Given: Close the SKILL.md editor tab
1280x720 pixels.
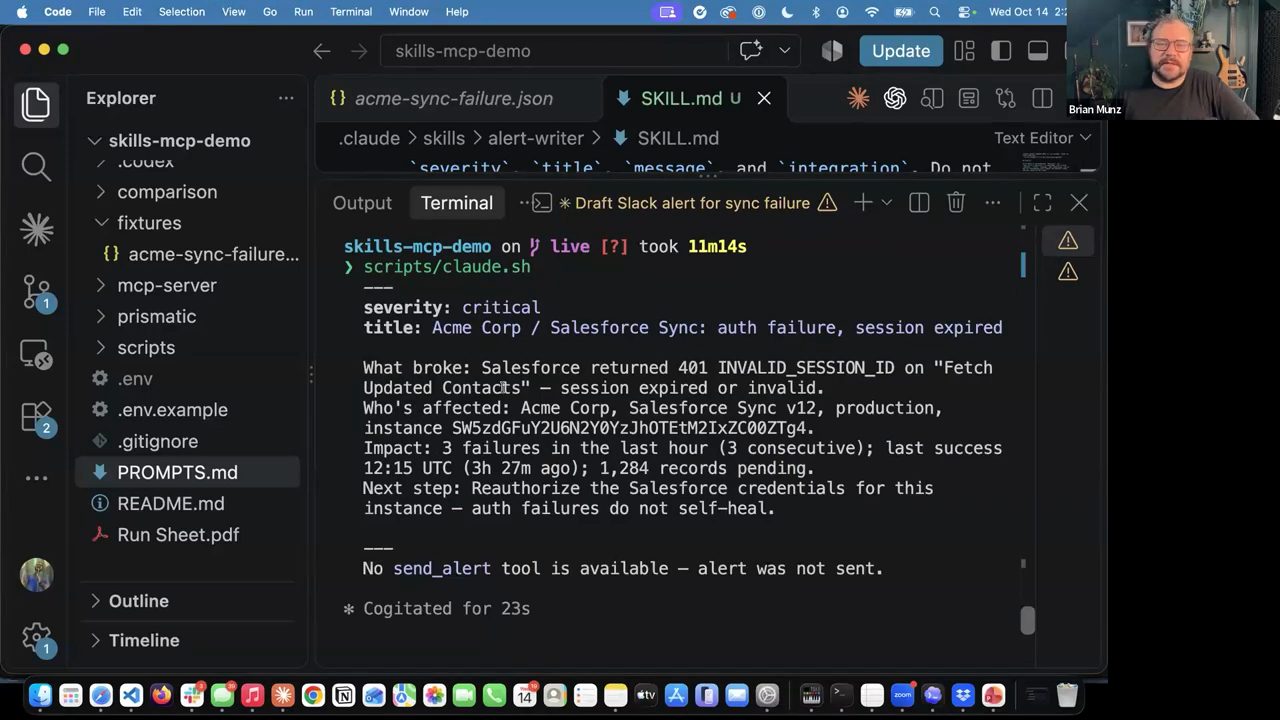Looking at the screenshot, I should point(764,98).
